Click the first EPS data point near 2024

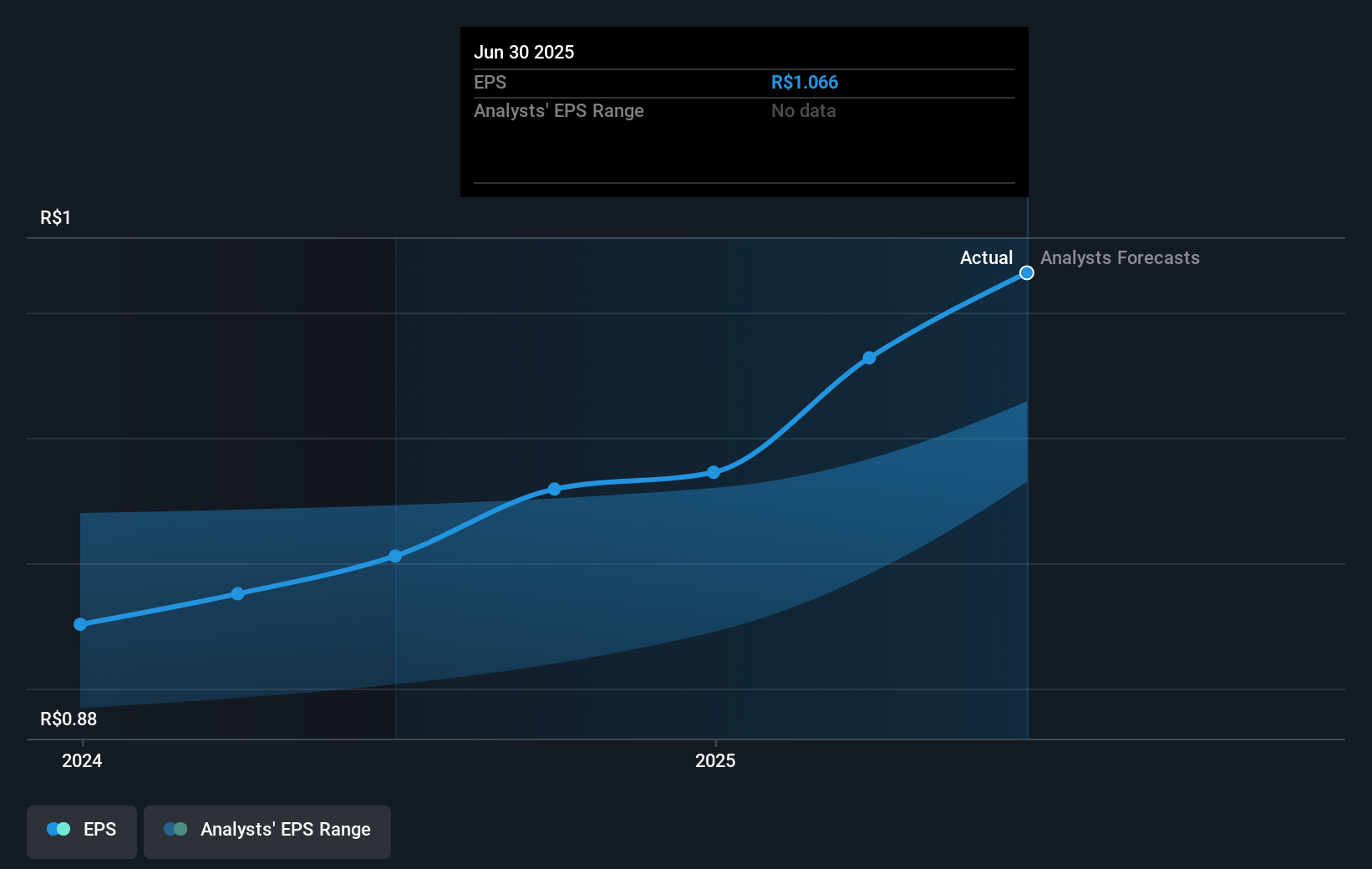click(79, 624)
